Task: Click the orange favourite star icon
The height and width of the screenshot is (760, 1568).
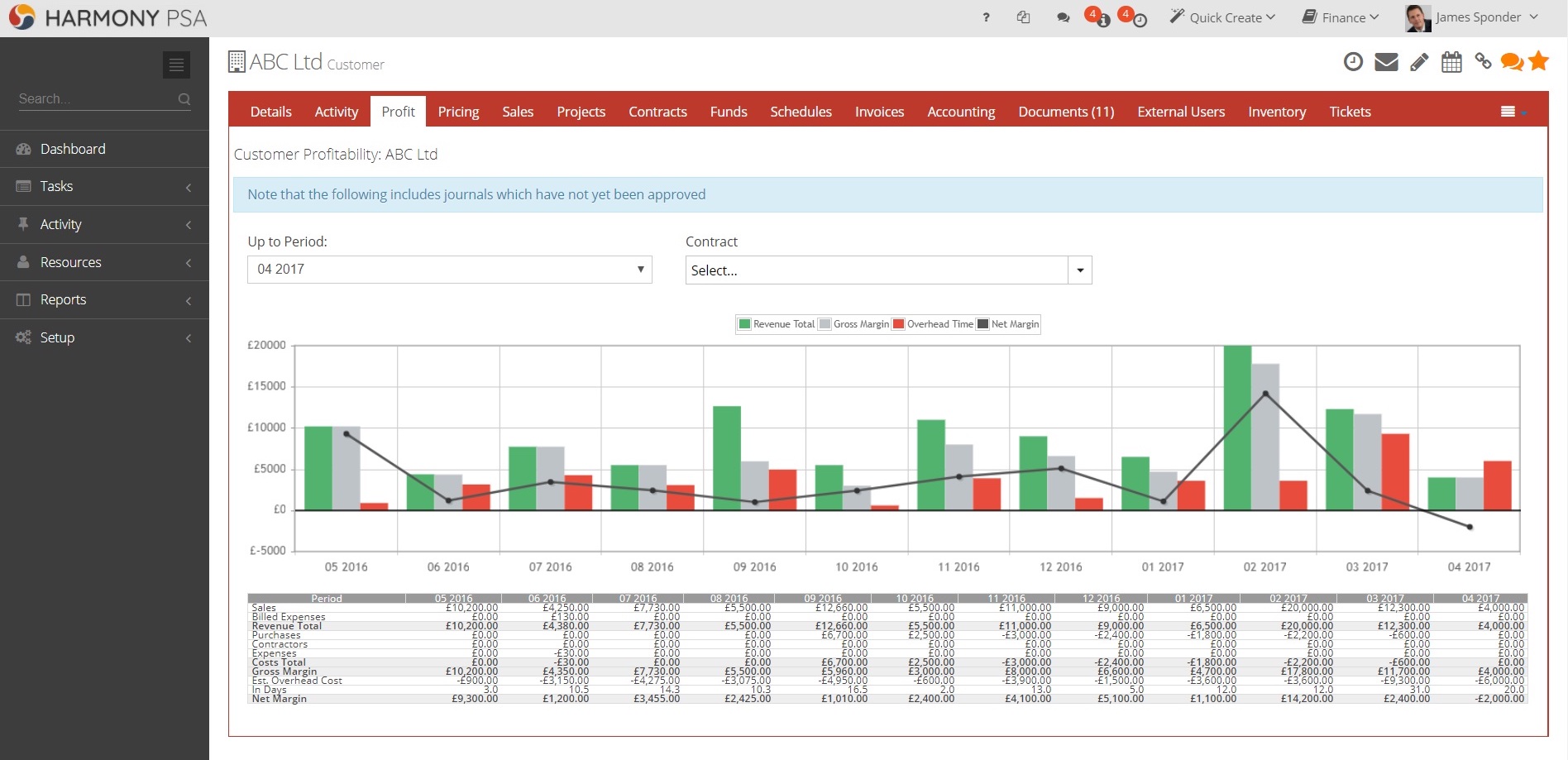Action: coord(1538,60)
